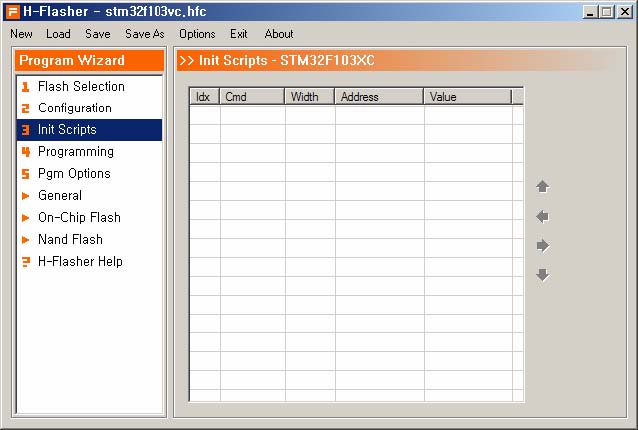The height and width of the screenshot is (430, 638).
Task: Open Pgm Options step
Action: [89, 174]
